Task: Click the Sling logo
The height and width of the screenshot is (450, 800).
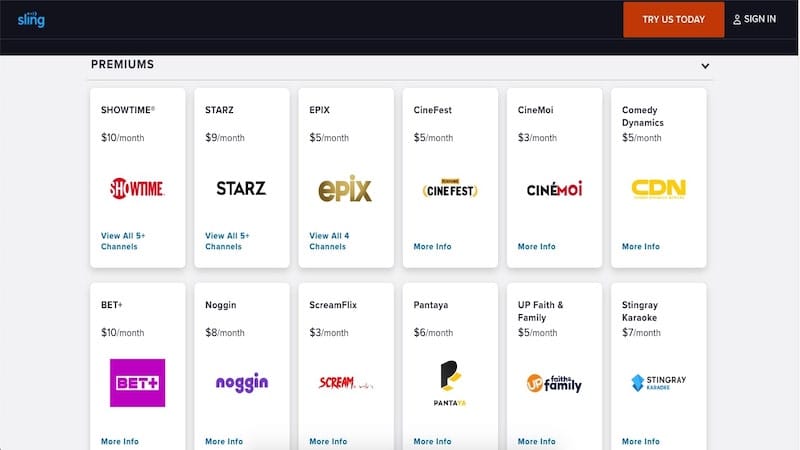Action: pyautogui.click(x=31, y=19)
